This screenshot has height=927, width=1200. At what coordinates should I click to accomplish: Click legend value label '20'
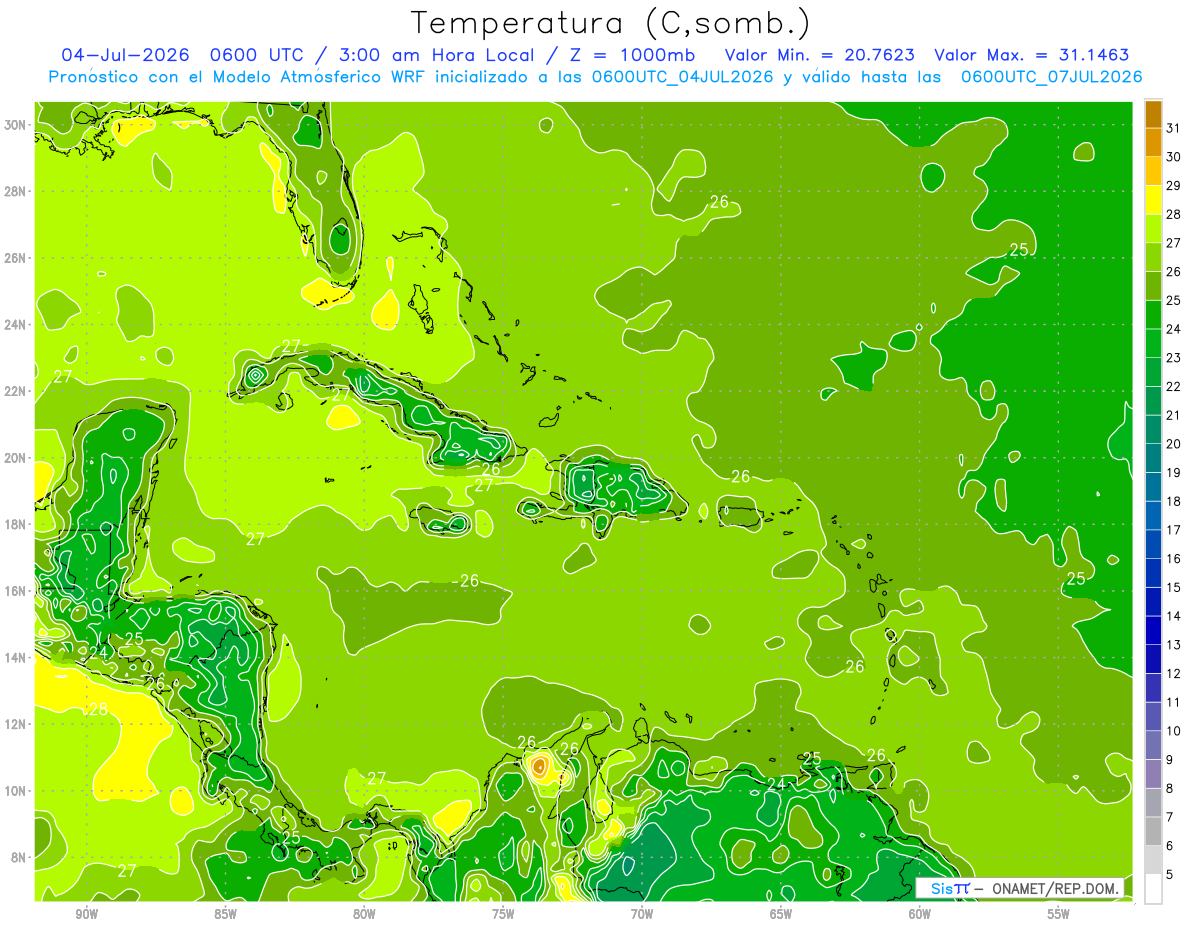click(1173, 444)
